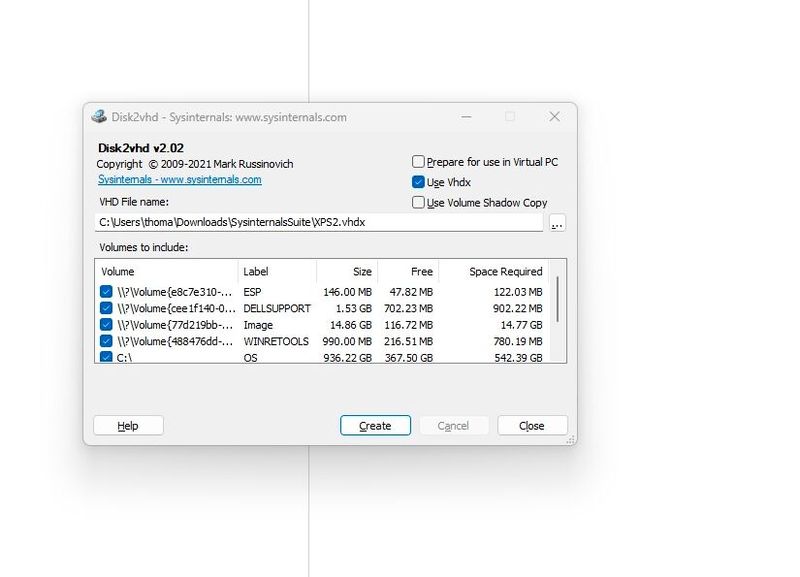The width and height of the screenshot is (800, 577).
Task: Sort by the Free column header
Action: 408,271
